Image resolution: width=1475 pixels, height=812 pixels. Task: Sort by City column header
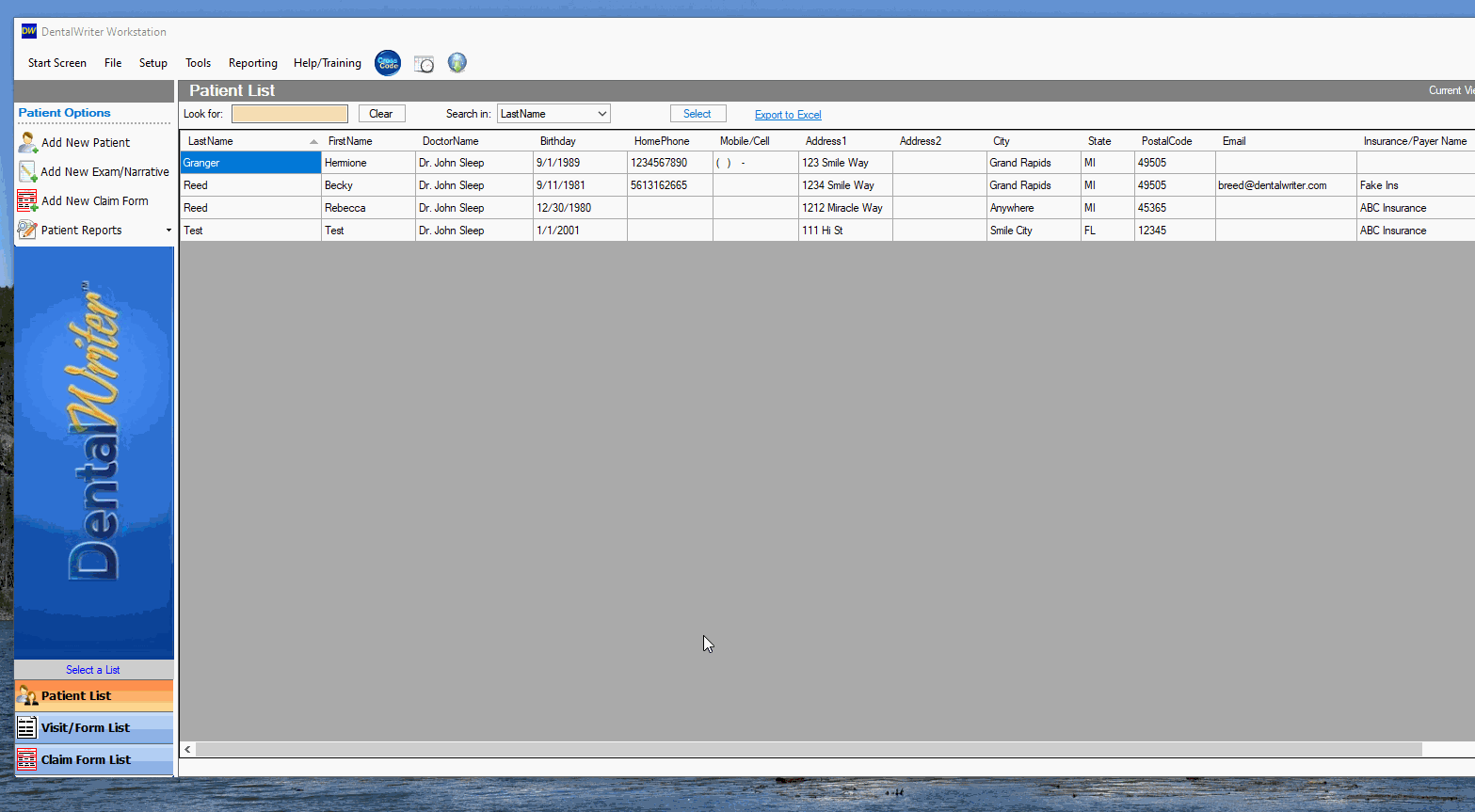pyautogui.click(x=1034, y=141)
